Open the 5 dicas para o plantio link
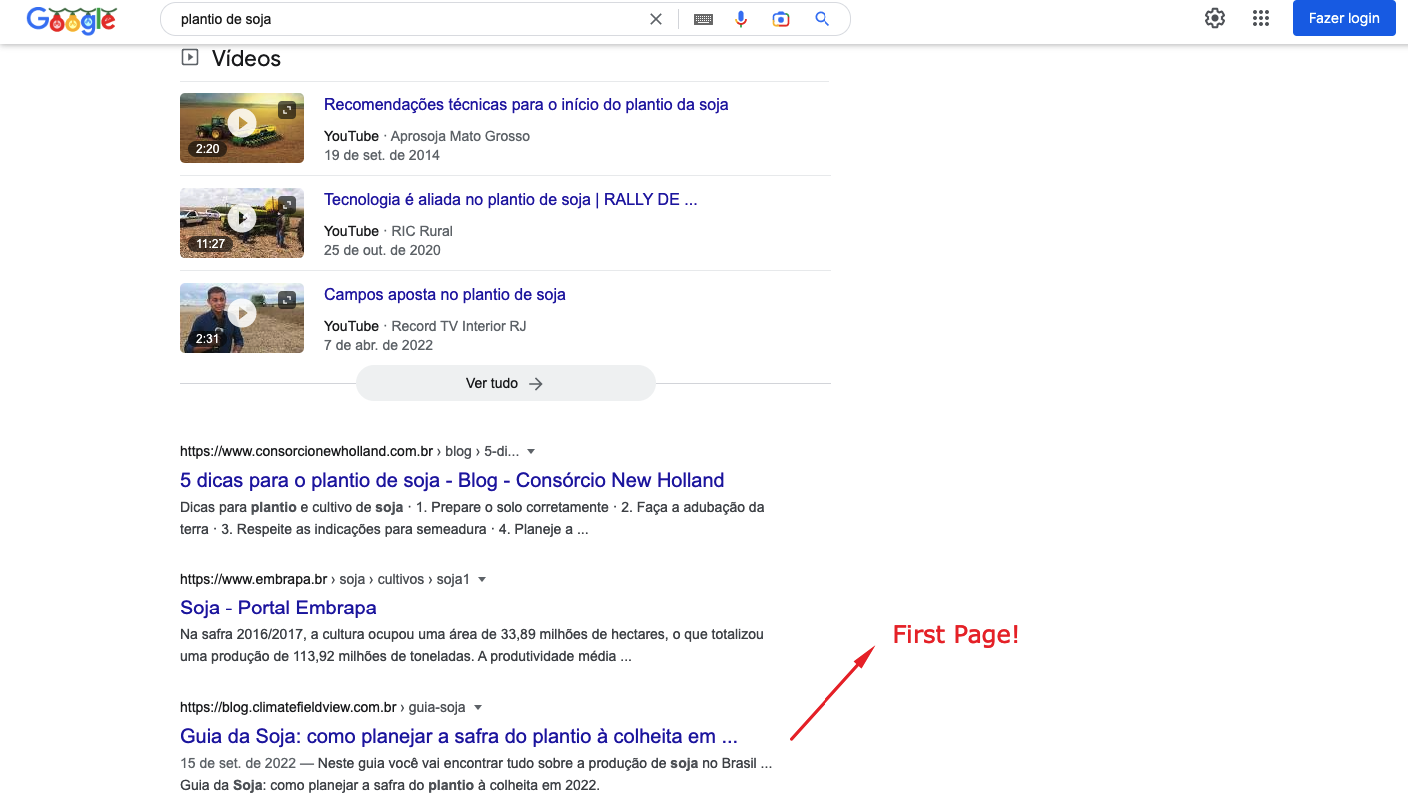This screenshot has width=1408, height=803. point(451,480)
